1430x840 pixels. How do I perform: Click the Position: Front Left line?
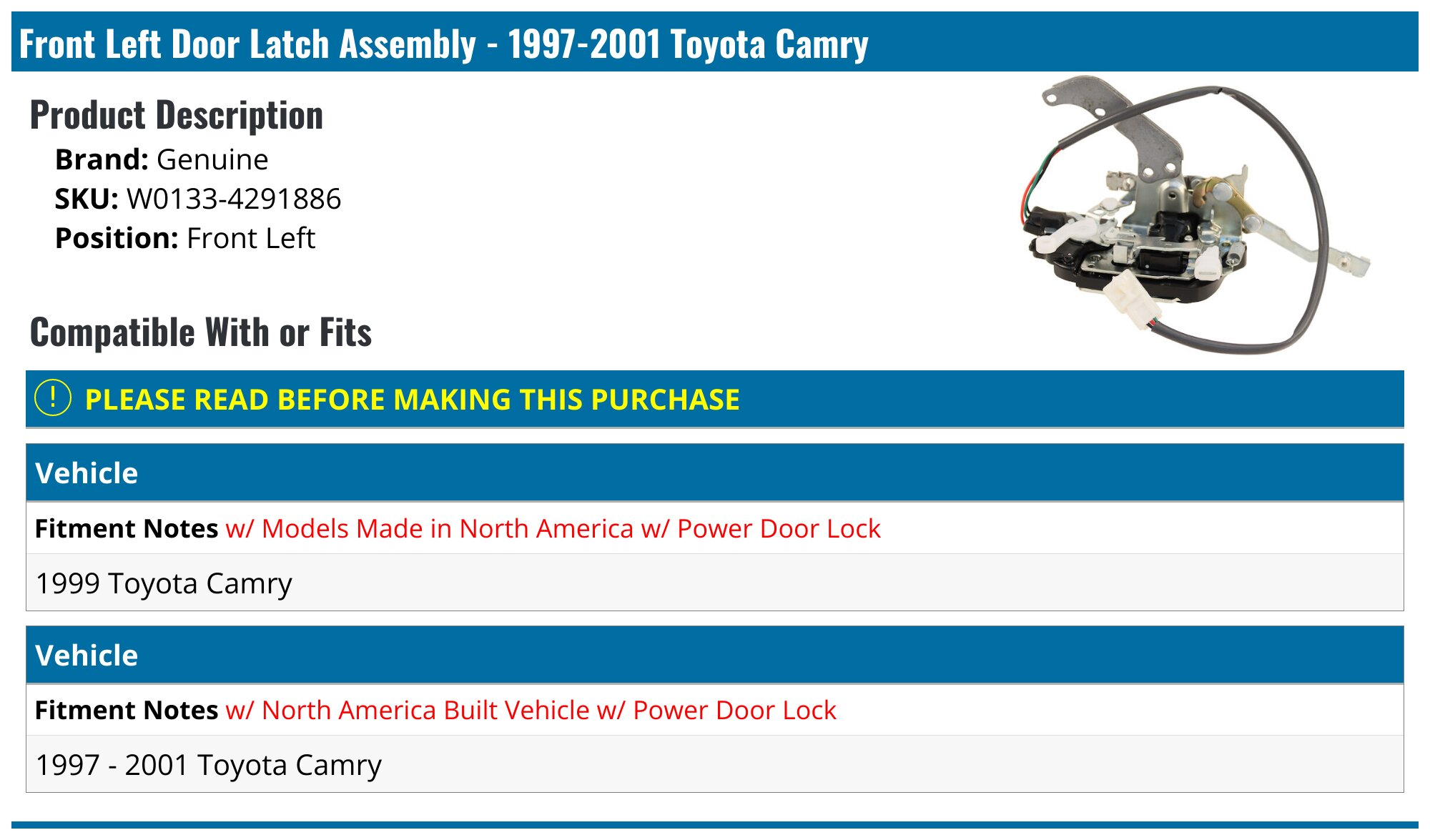click(x=185, y=238)
